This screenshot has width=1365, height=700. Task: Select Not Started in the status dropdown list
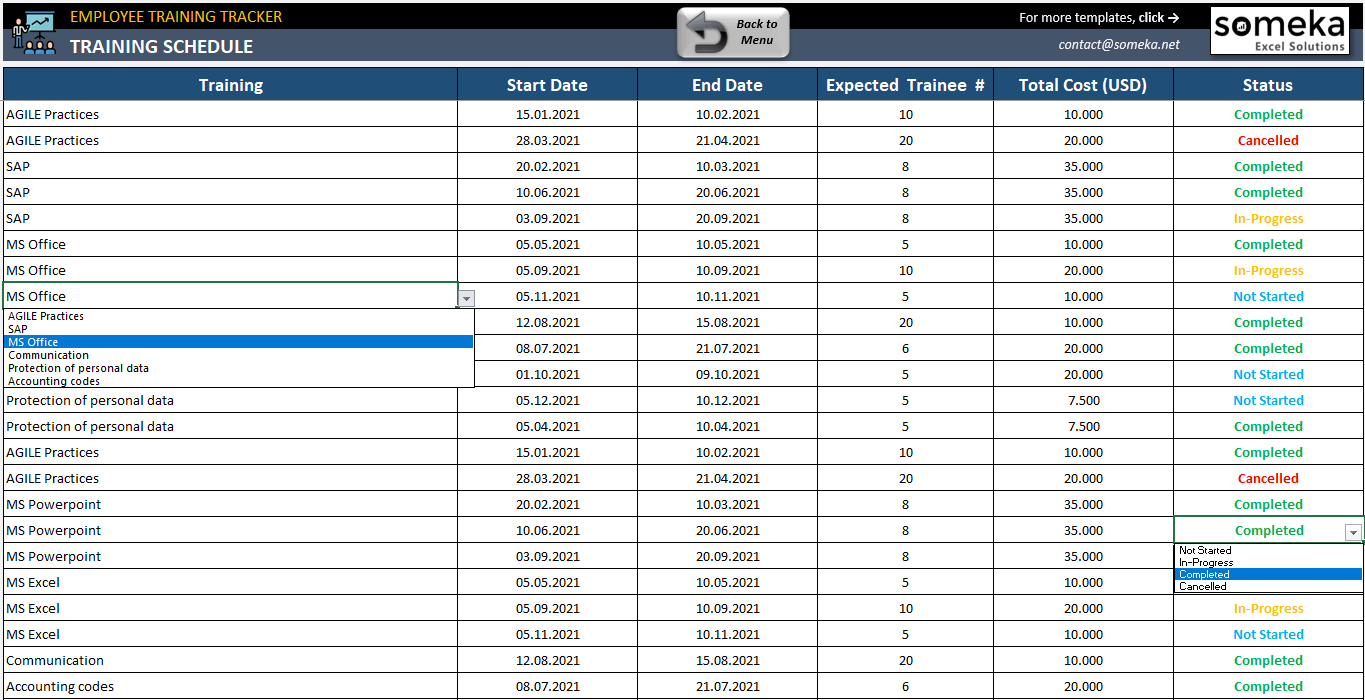[1268, 550]
